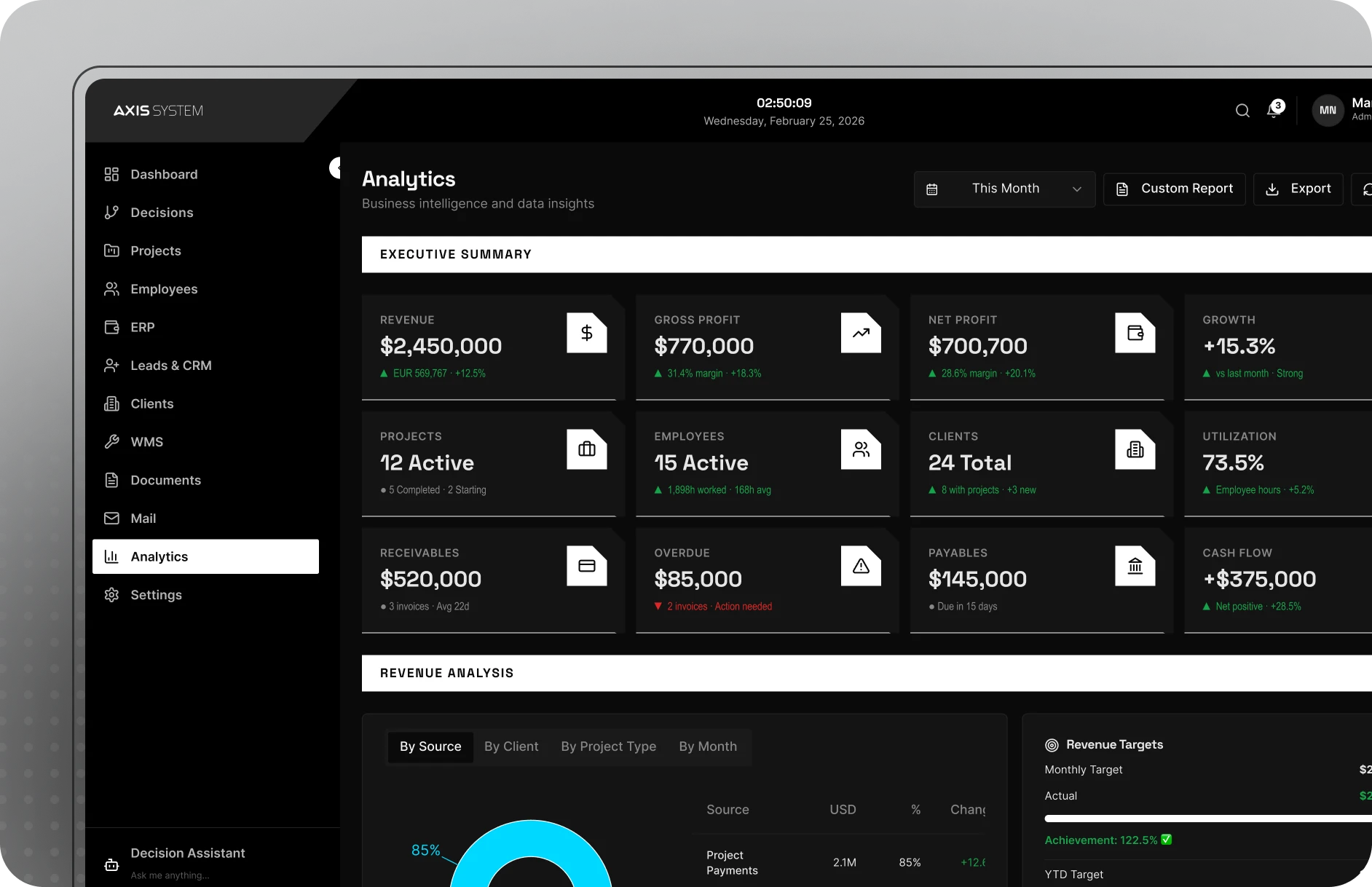This screenshot has height=887, width=1372.
Task: Click the Export button
Action: 1298,189
